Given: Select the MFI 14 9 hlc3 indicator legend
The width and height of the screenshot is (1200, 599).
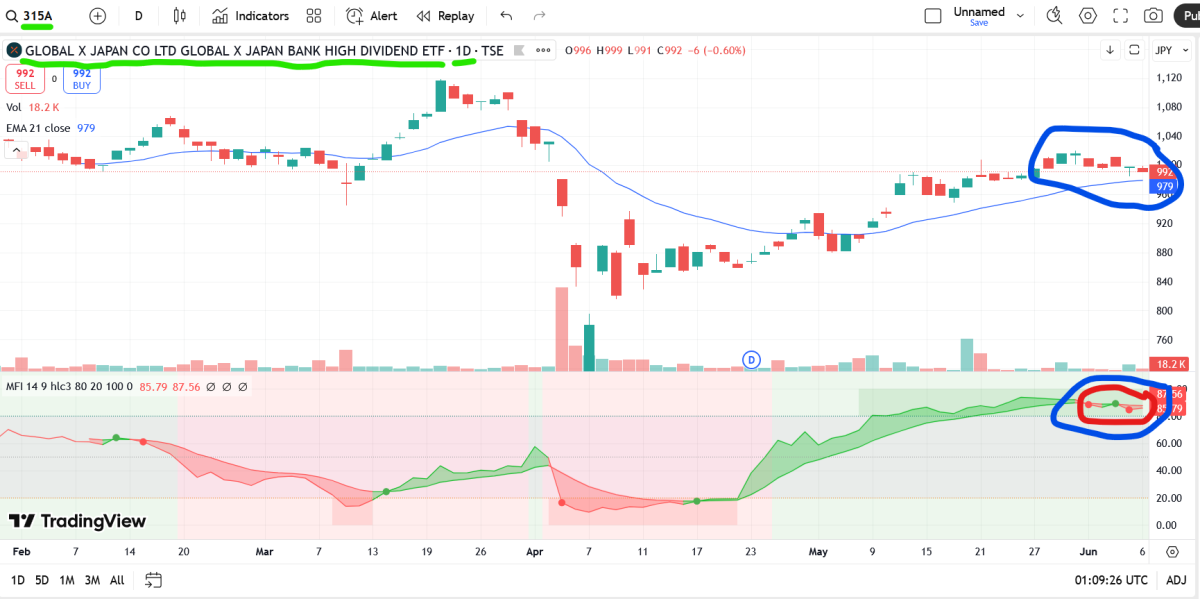Looking at the screenshot, I should pyautogui.click(x=70, y=386).
